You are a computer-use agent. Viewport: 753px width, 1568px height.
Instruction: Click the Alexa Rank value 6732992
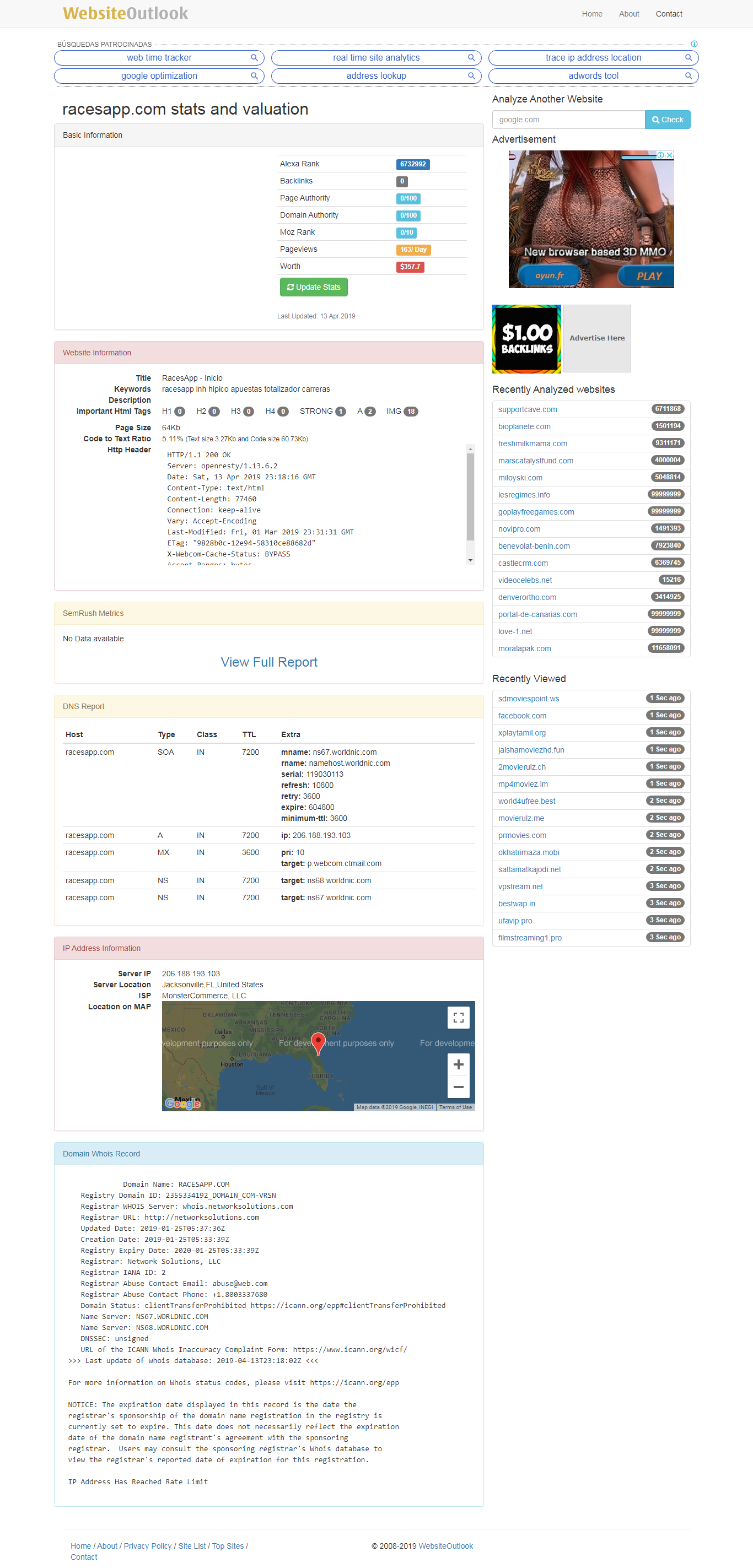click(x=412, y=164)
